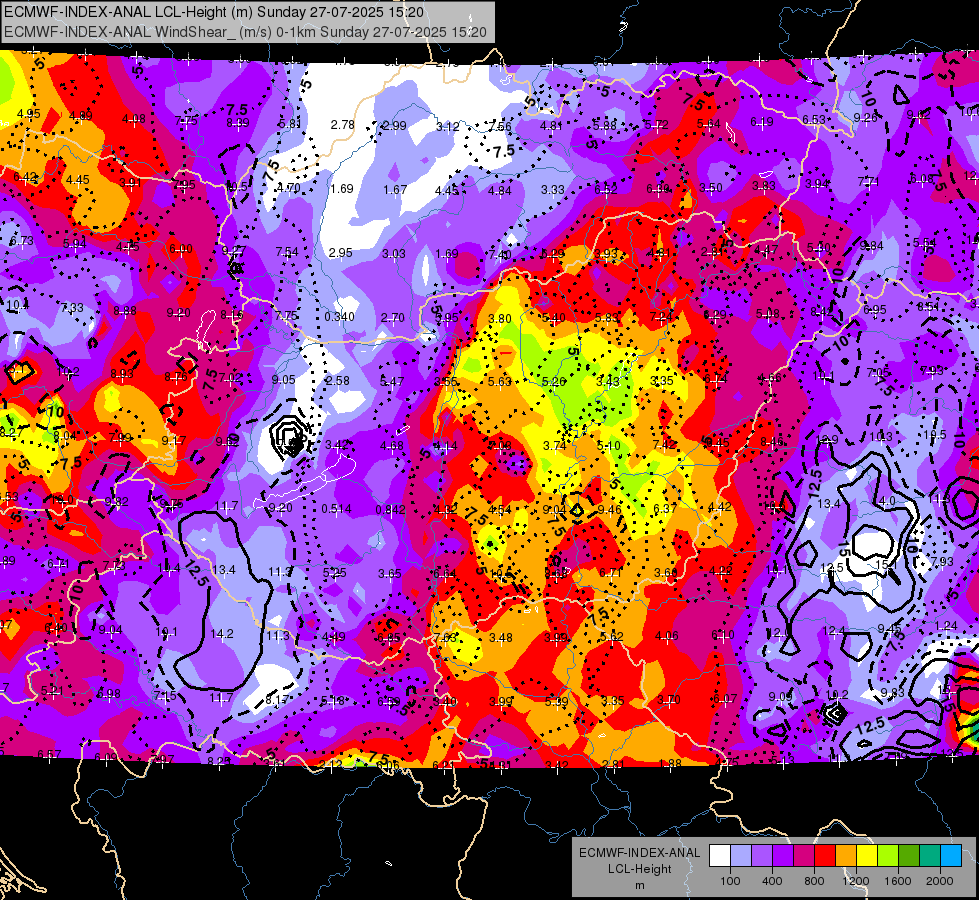Click the grid value 4.95

29,114
